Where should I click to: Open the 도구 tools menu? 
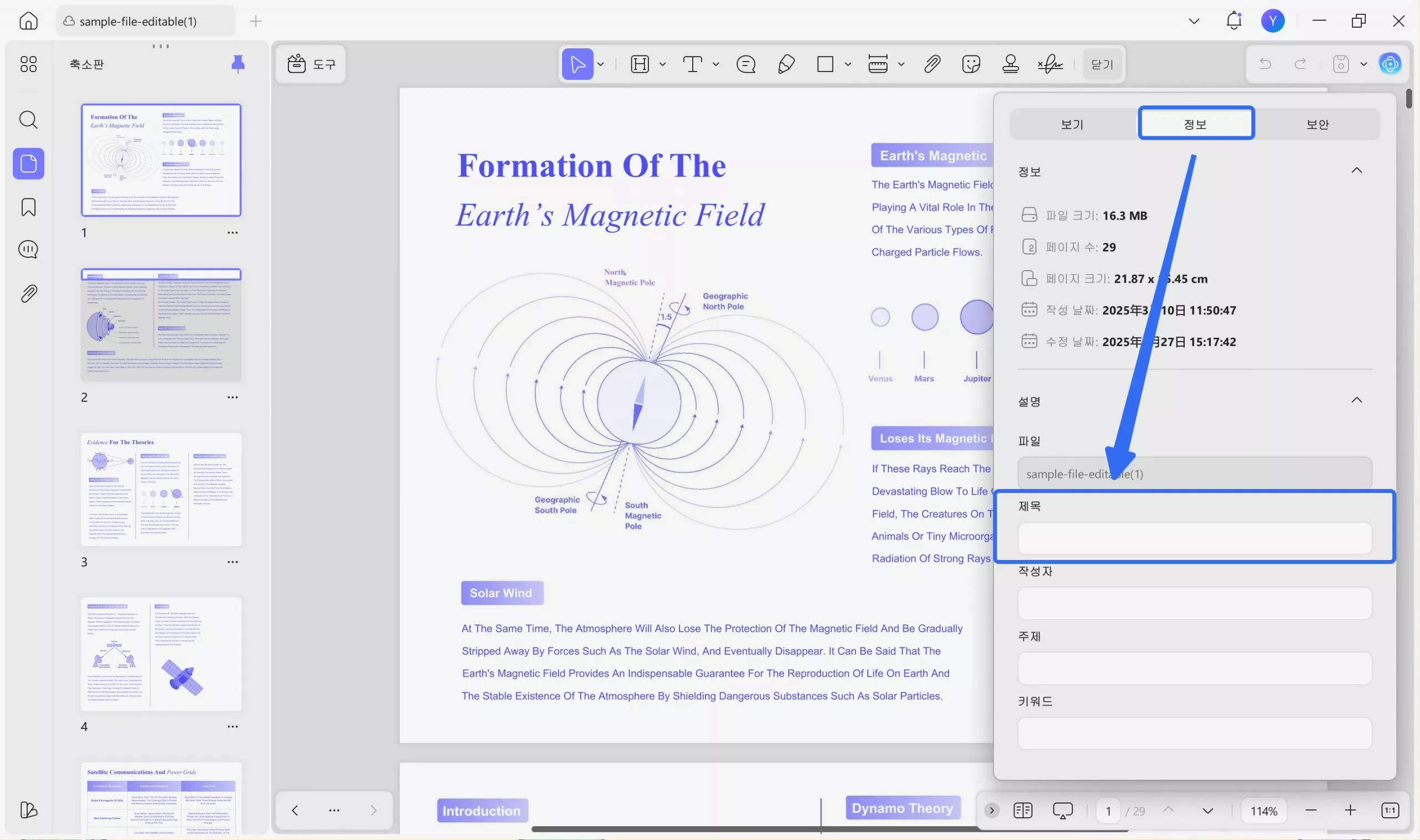click(311, 64)
